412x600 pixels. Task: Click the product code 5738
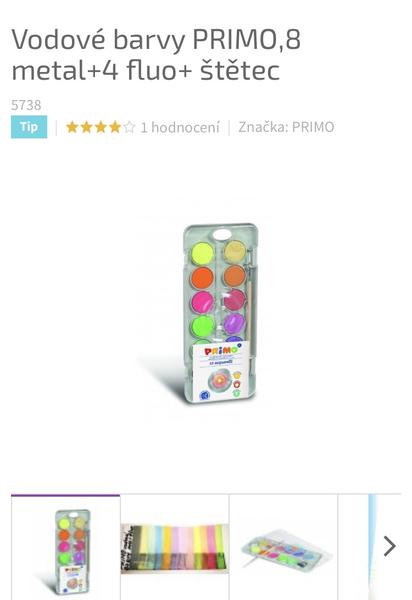click(26, 105)
